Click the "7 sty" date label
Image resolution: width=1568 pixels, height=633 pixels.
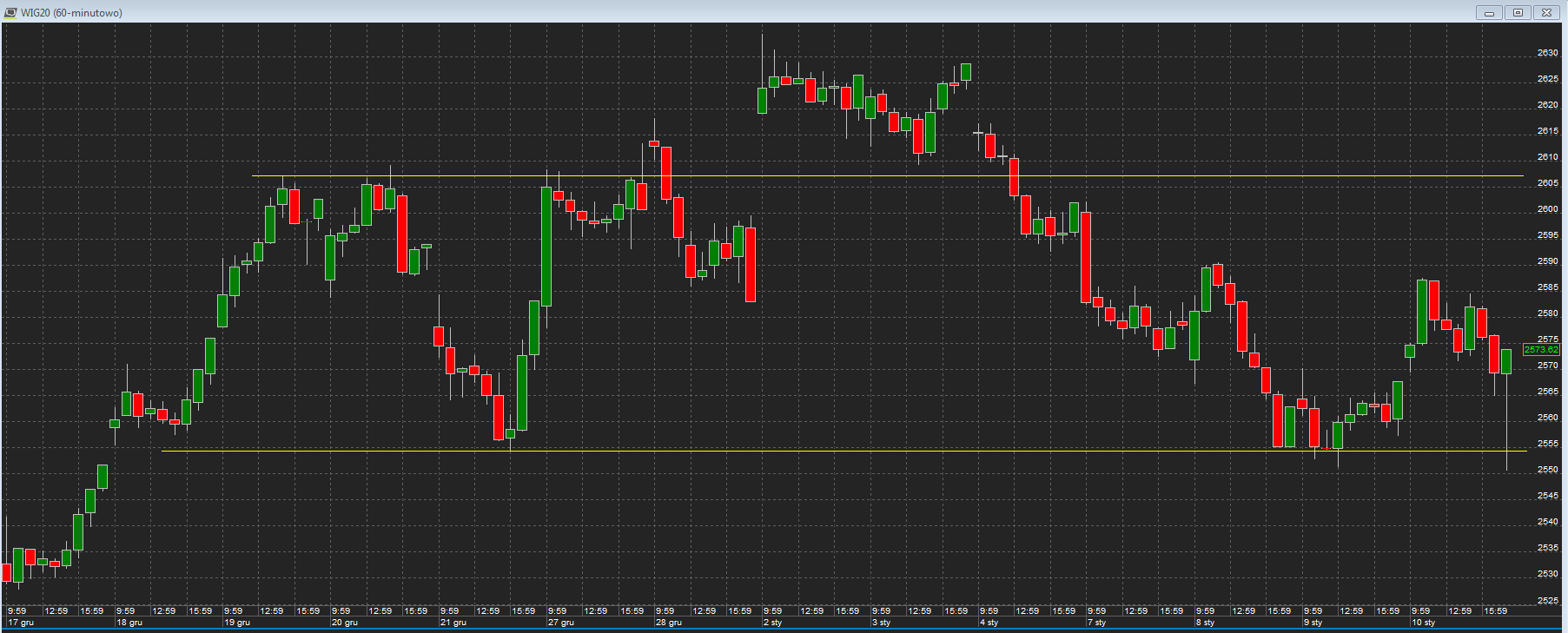coord(1096,623)
